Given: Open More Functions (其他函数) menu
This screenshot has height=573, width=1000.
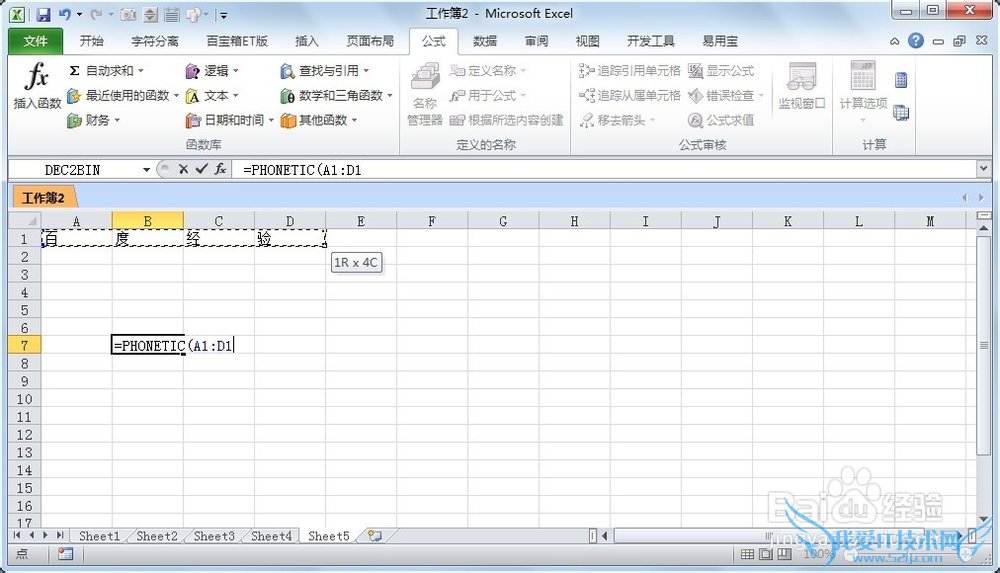Looking at the screenshot, I should 318,120.
